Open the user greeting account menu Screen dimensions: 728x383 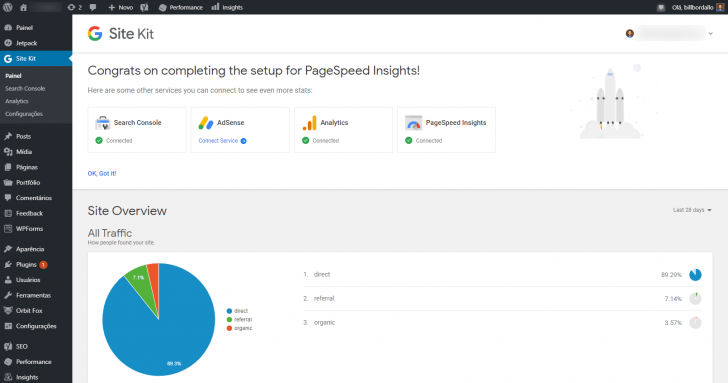click(697, 7)
